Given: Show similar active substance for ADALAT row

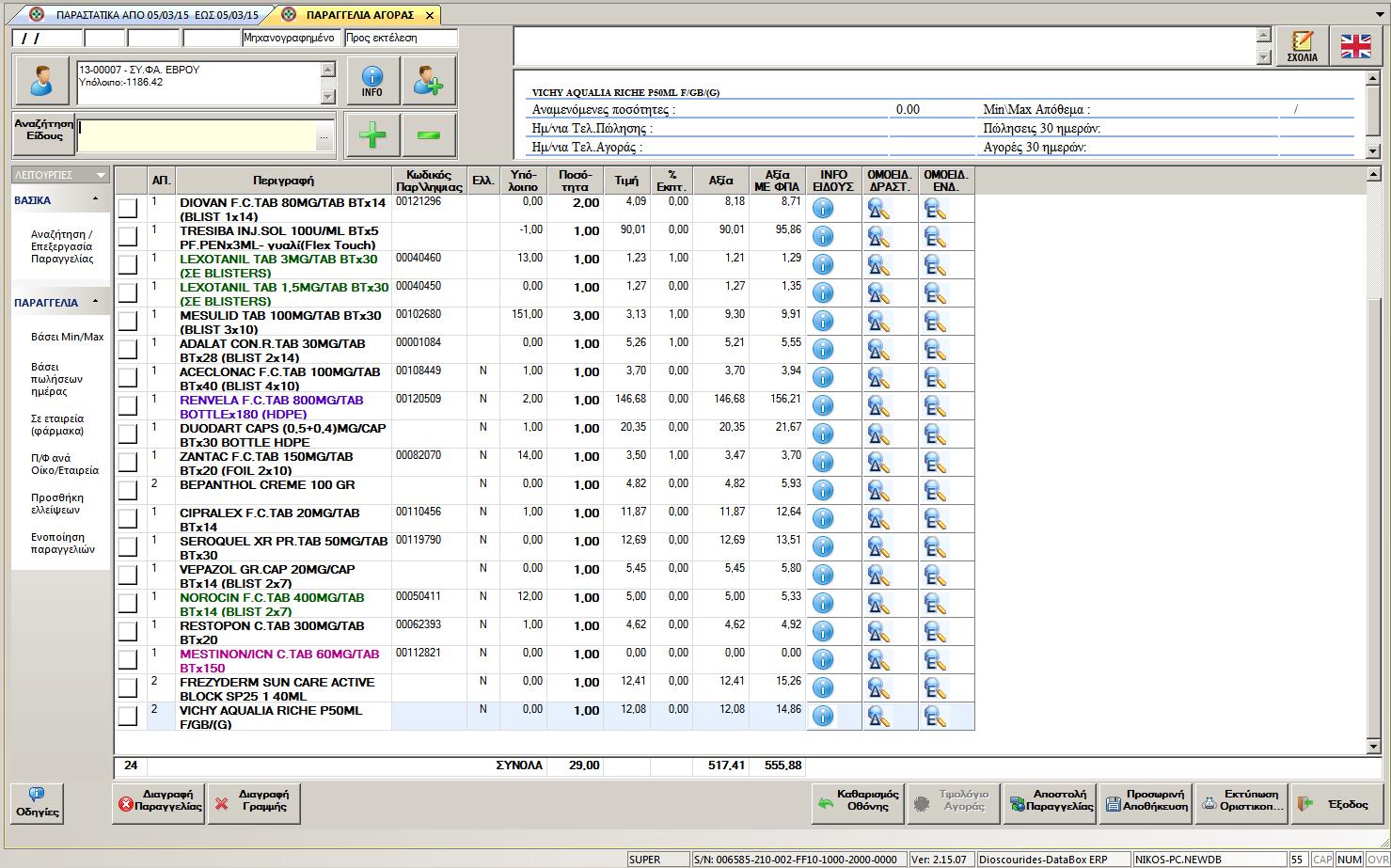Looking at the screenshot, I should tap(878, 350).
